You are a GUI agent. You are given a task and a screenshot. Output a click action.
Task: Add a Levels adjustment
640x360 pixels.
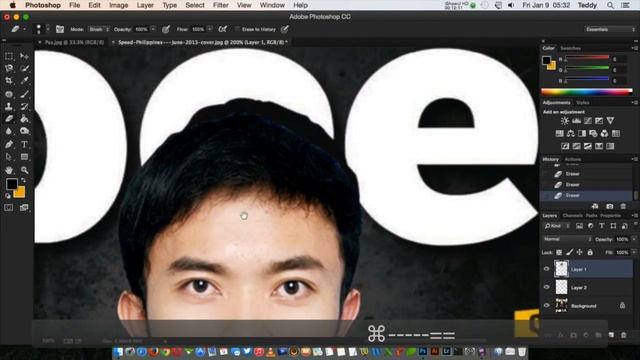tap(576, 121)
